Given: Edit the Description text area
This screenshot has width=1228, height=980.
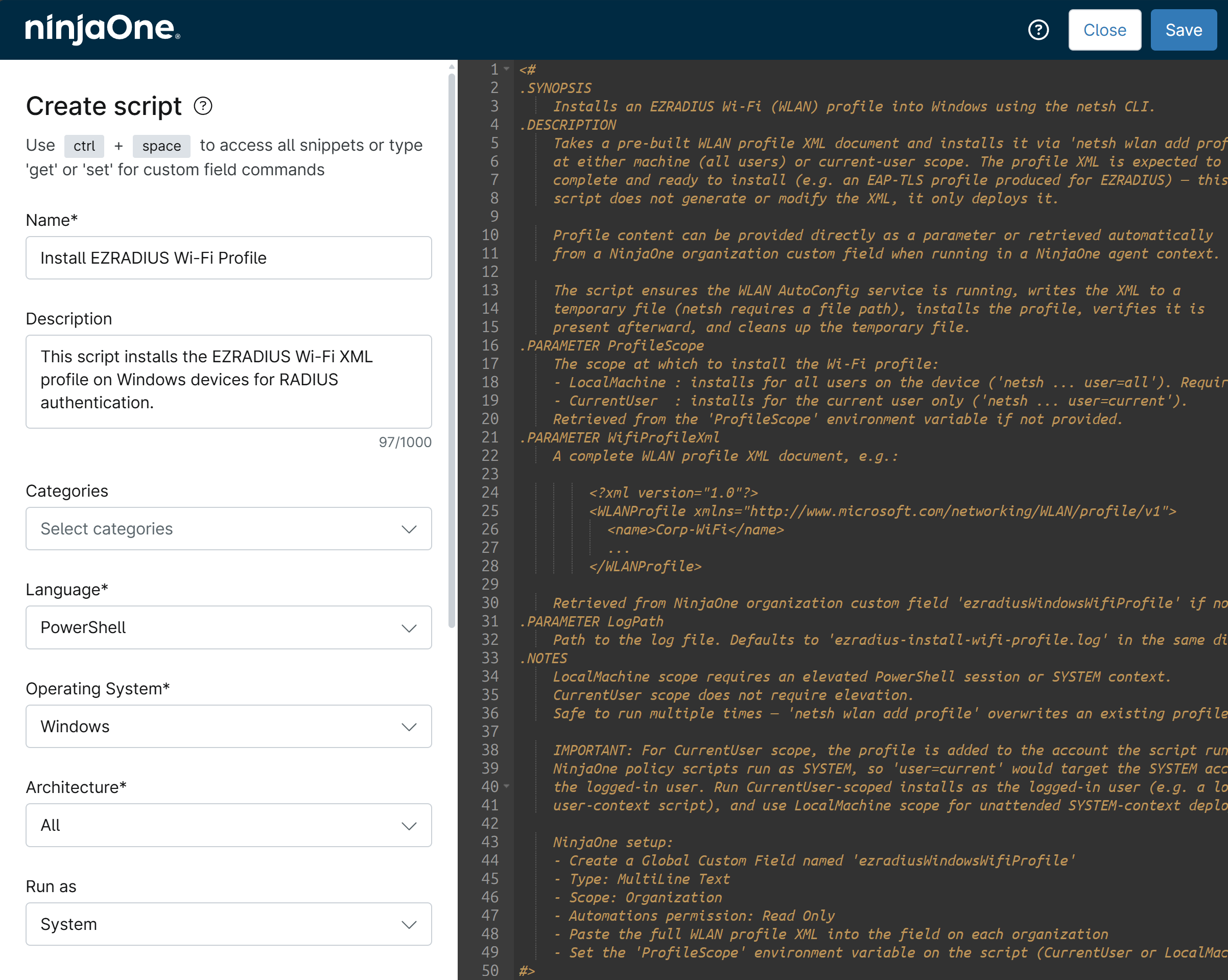Looking at the screenshot, I should pyautogui.click(x=229, y=381).
